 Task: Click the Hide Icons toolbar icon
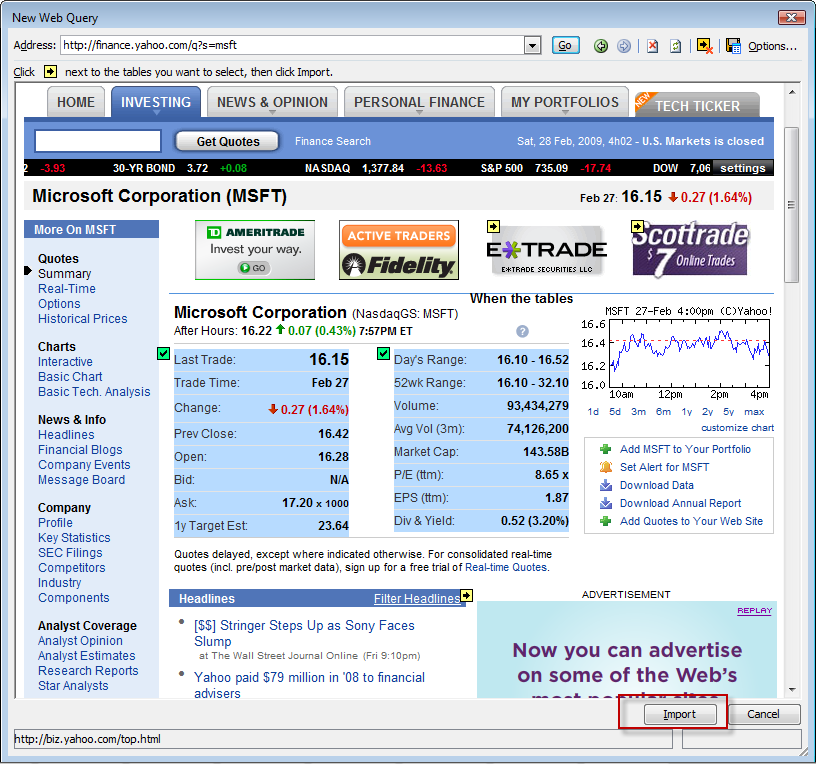pos(705,46)
